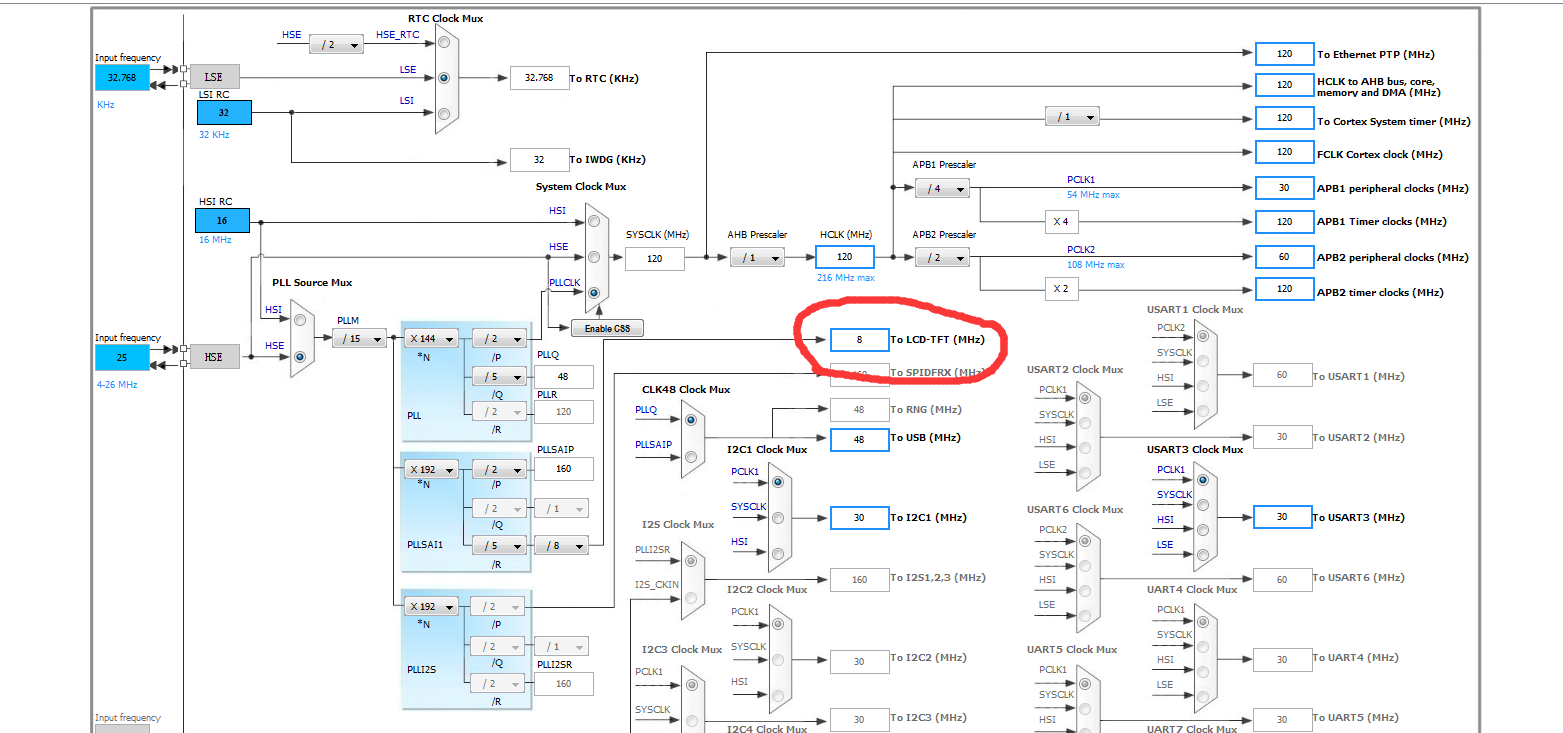The image size is (1563, 733).
Task: Open the AHB Prescaler dropdown
Action: (757, 258)
